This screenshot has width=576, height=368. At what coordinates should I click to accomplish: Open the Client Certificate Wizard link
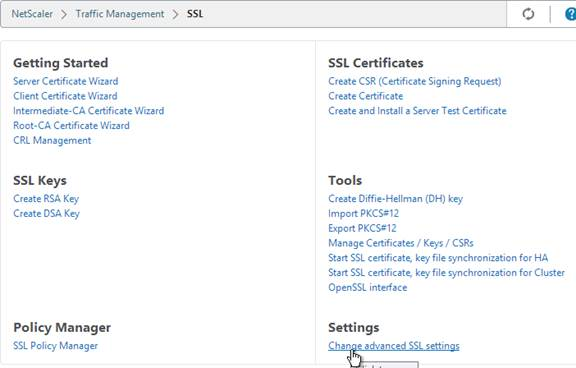(65, 96)
